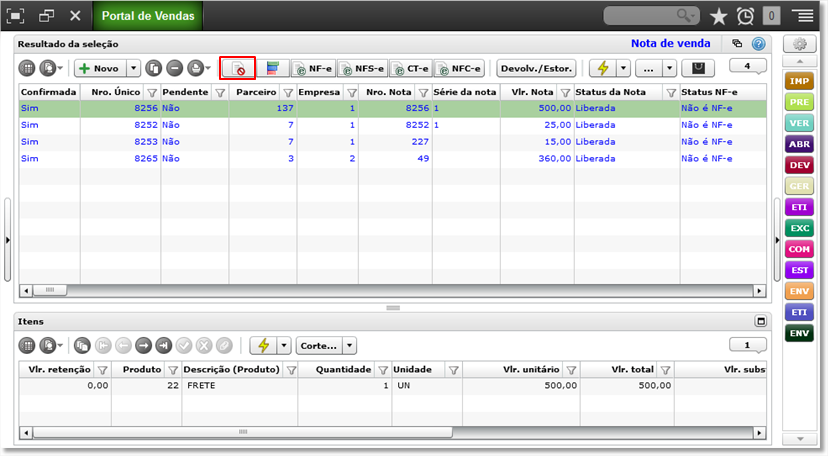Jump to the last item record
The width and height of the screenshot is (828, 456).
point(164,346)
